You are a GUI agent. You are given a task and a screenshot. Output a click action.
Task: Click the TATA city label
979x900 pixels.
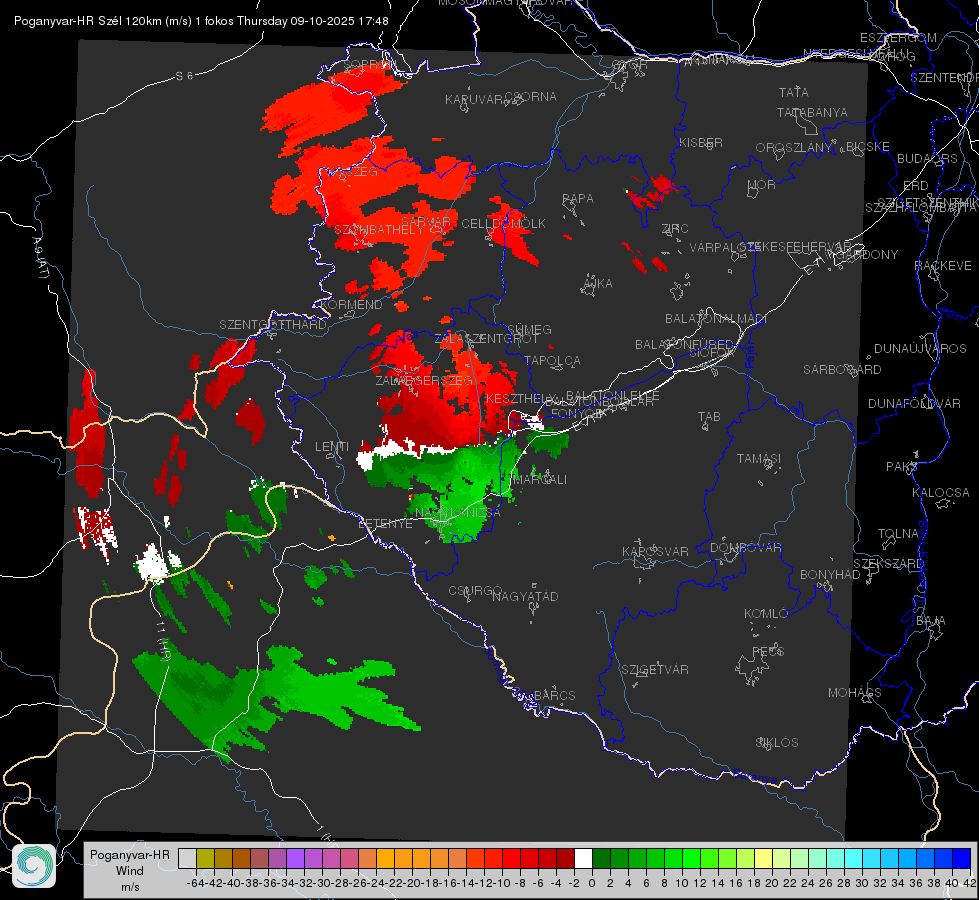[794, 92]
